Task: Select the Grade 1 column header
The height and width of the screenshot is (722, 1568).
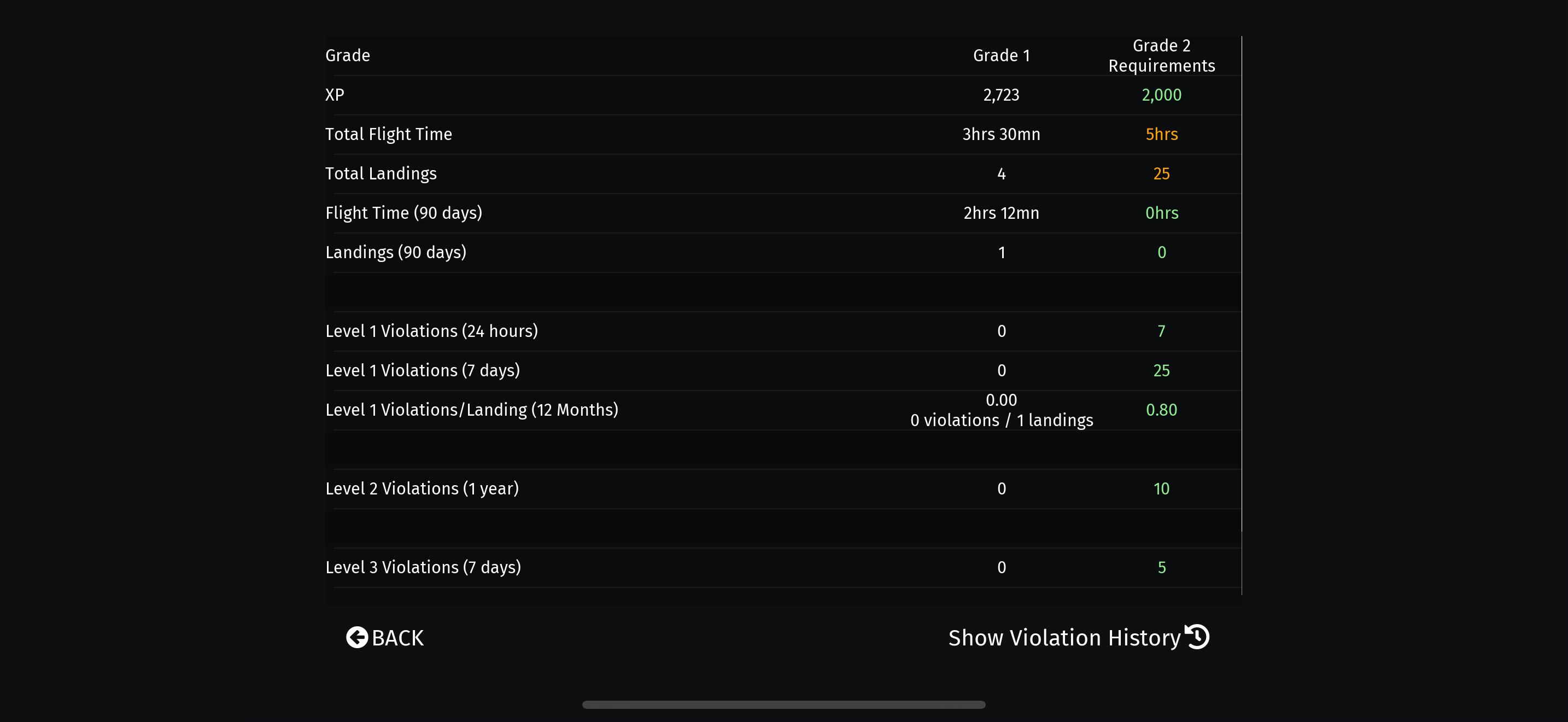Action: click(x=1001, y=55)
